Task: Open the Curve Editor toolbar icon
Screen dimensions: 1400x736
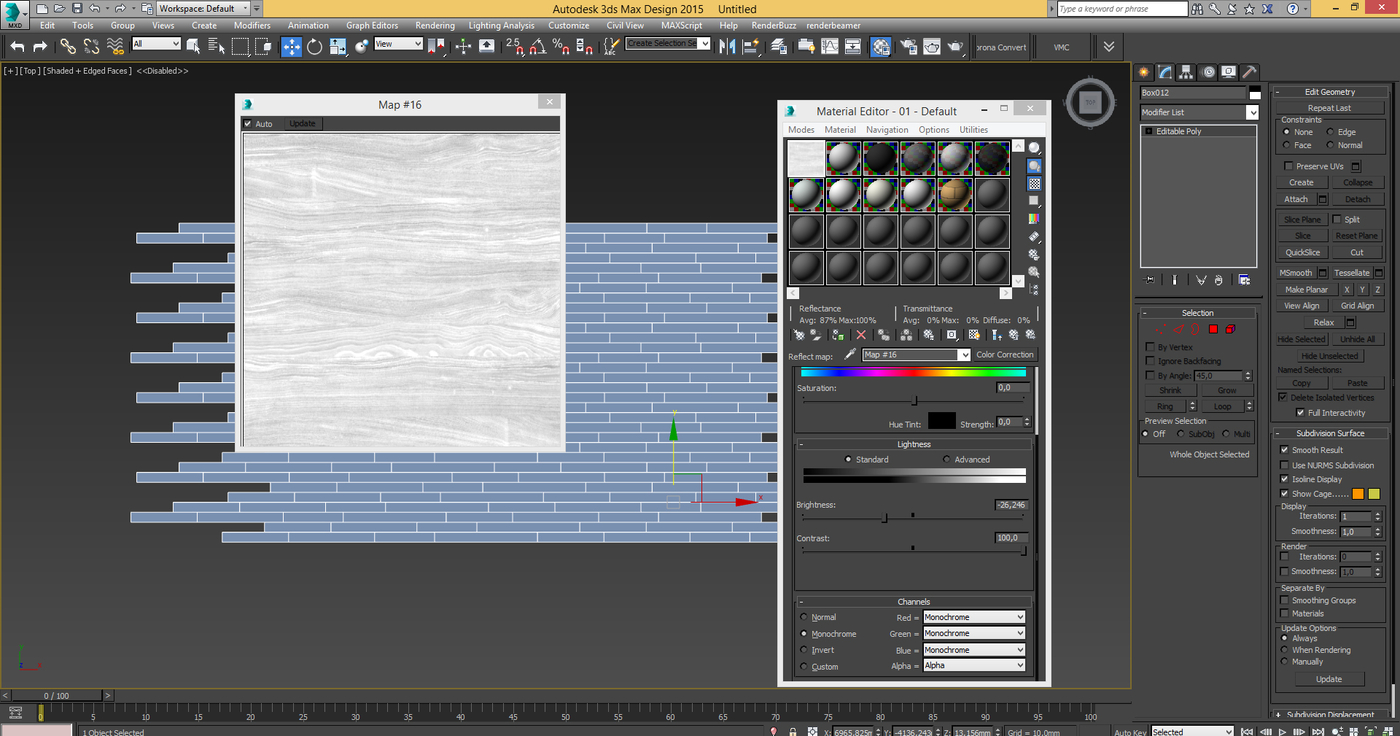Action: [x=829, y=47]
